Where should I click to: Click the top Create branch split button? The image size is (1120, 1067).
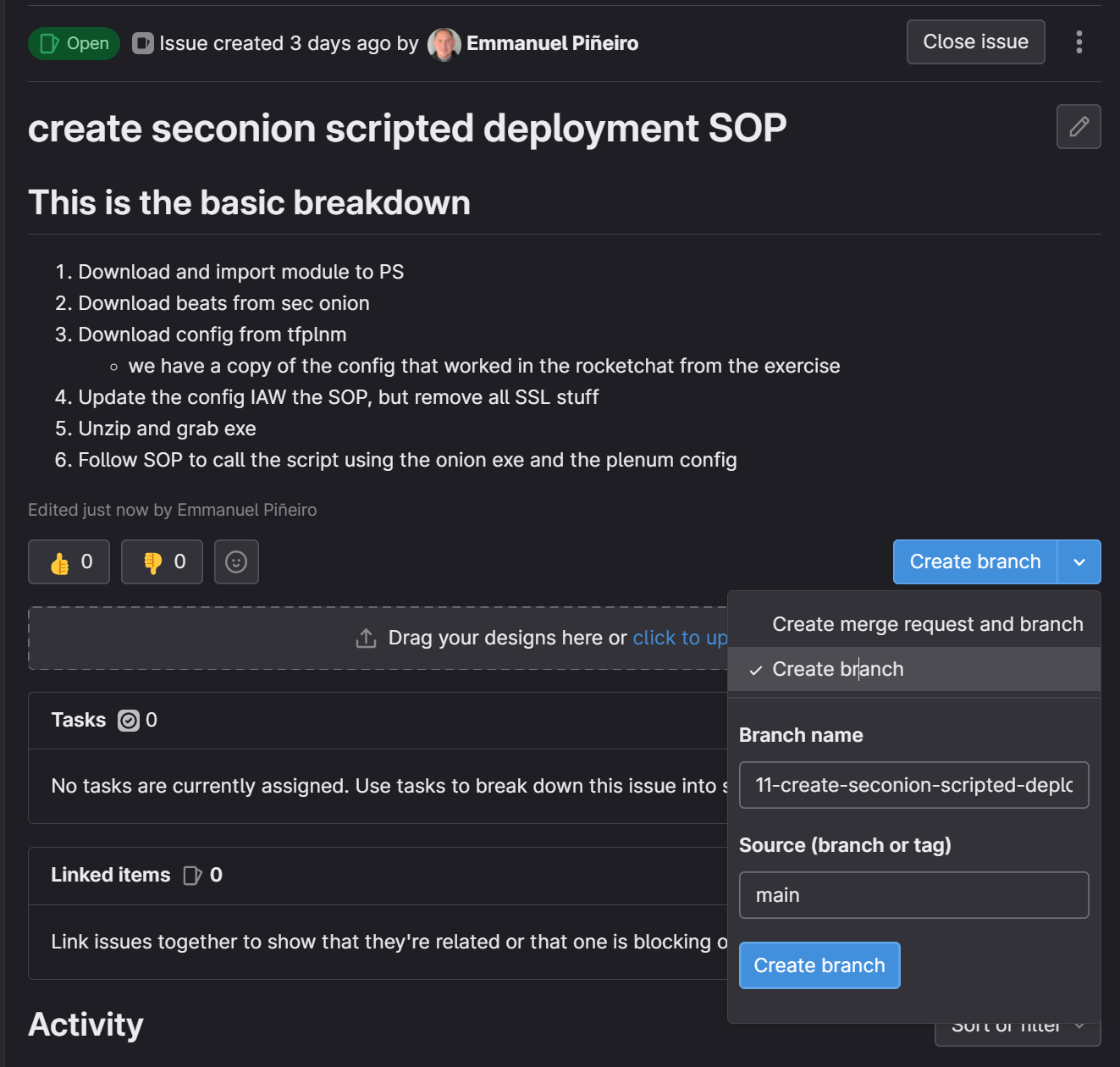coord(975,562)
